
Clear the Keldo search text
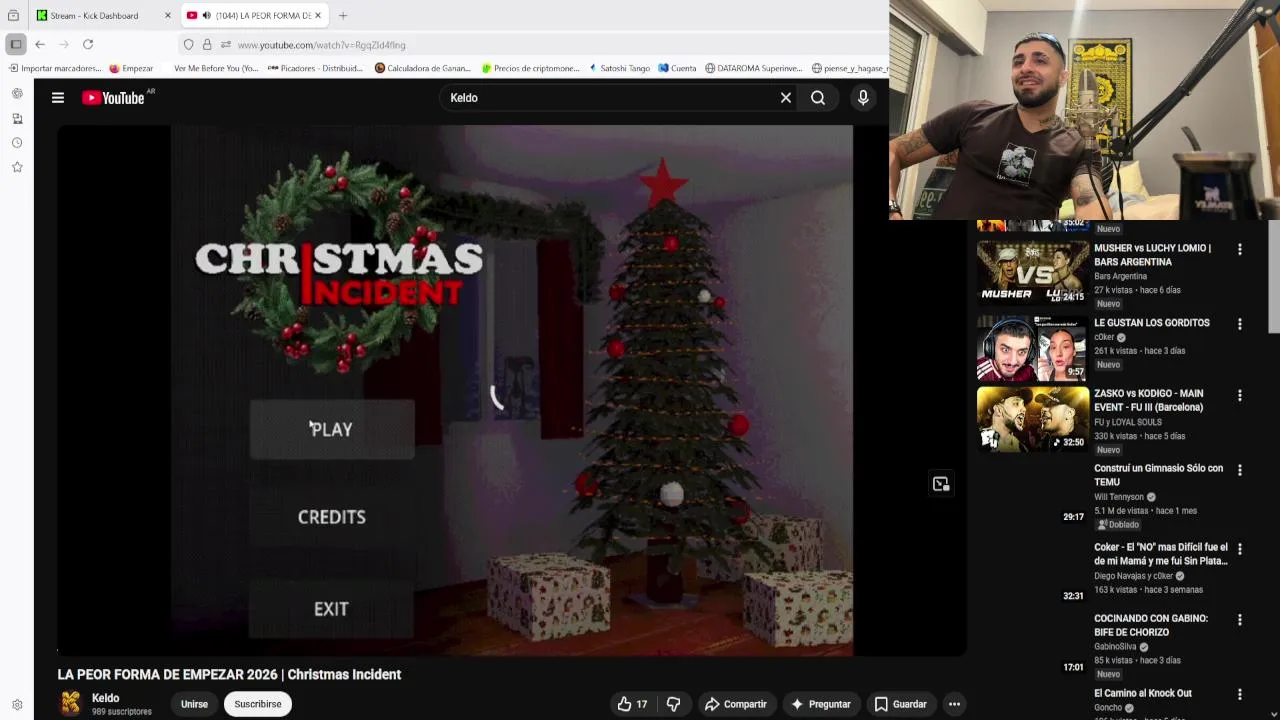tap(786, 98)
